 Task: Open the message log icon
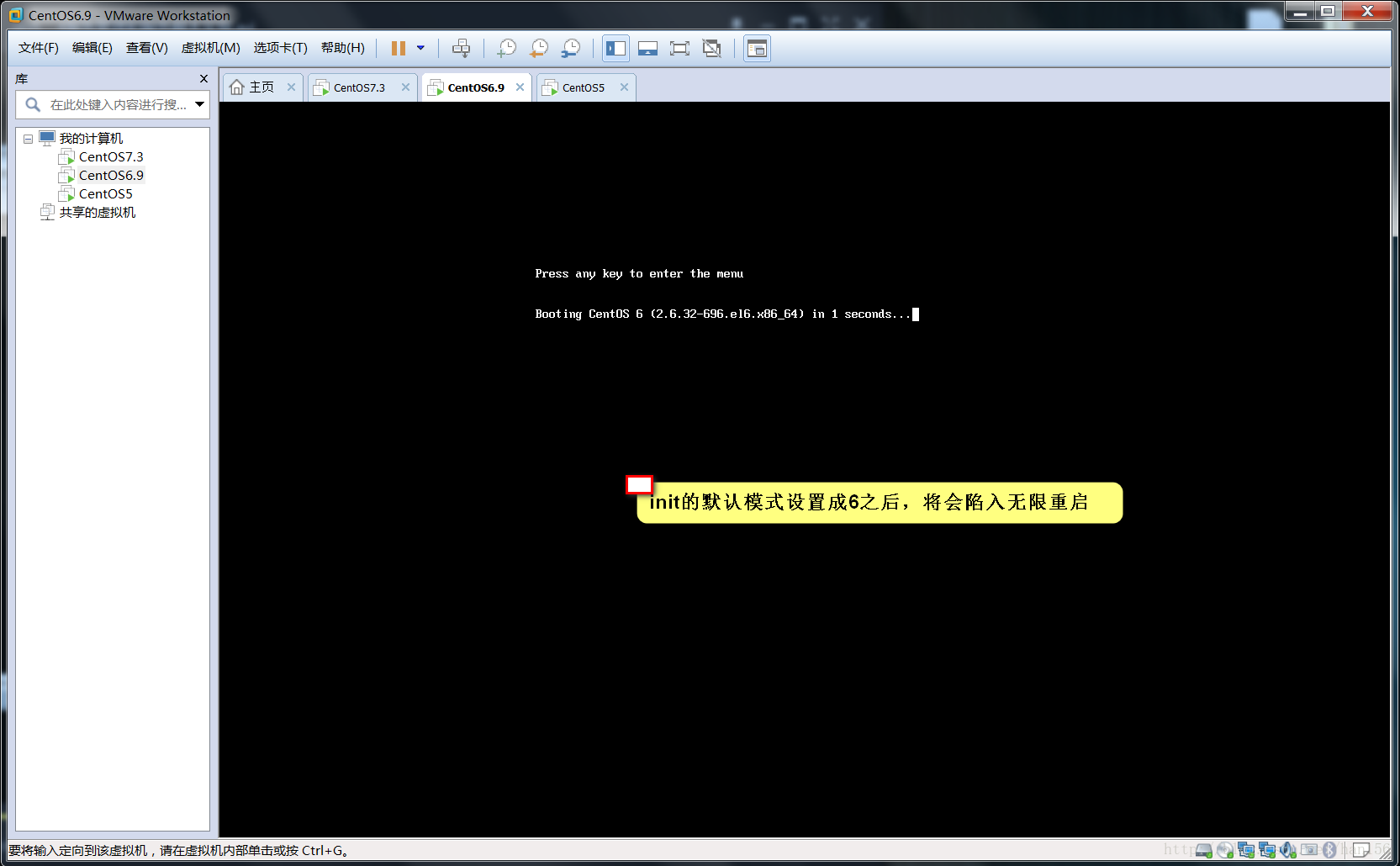click(x=1361, y=850)
